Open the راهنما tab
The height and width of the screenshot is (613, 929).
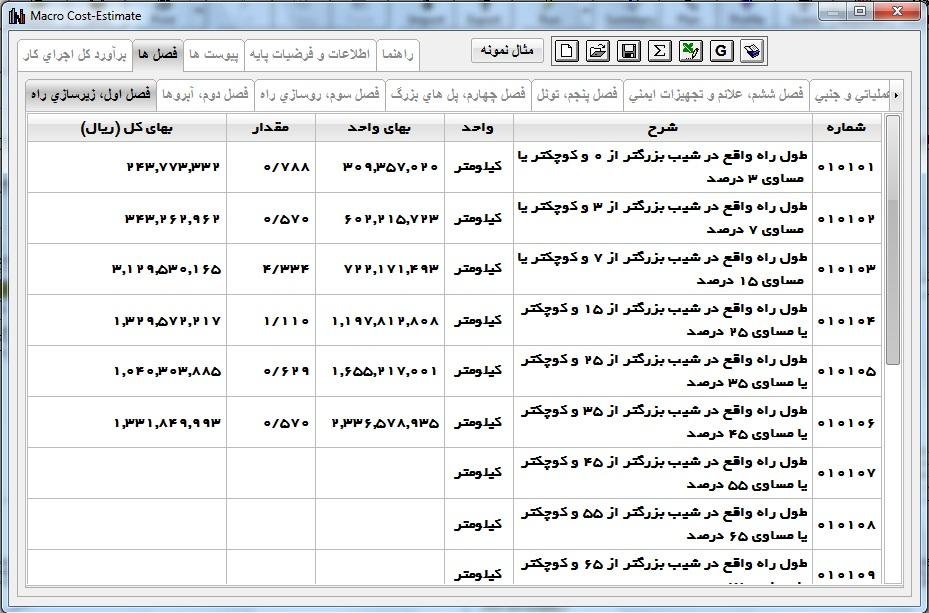[x=397, y=54]
